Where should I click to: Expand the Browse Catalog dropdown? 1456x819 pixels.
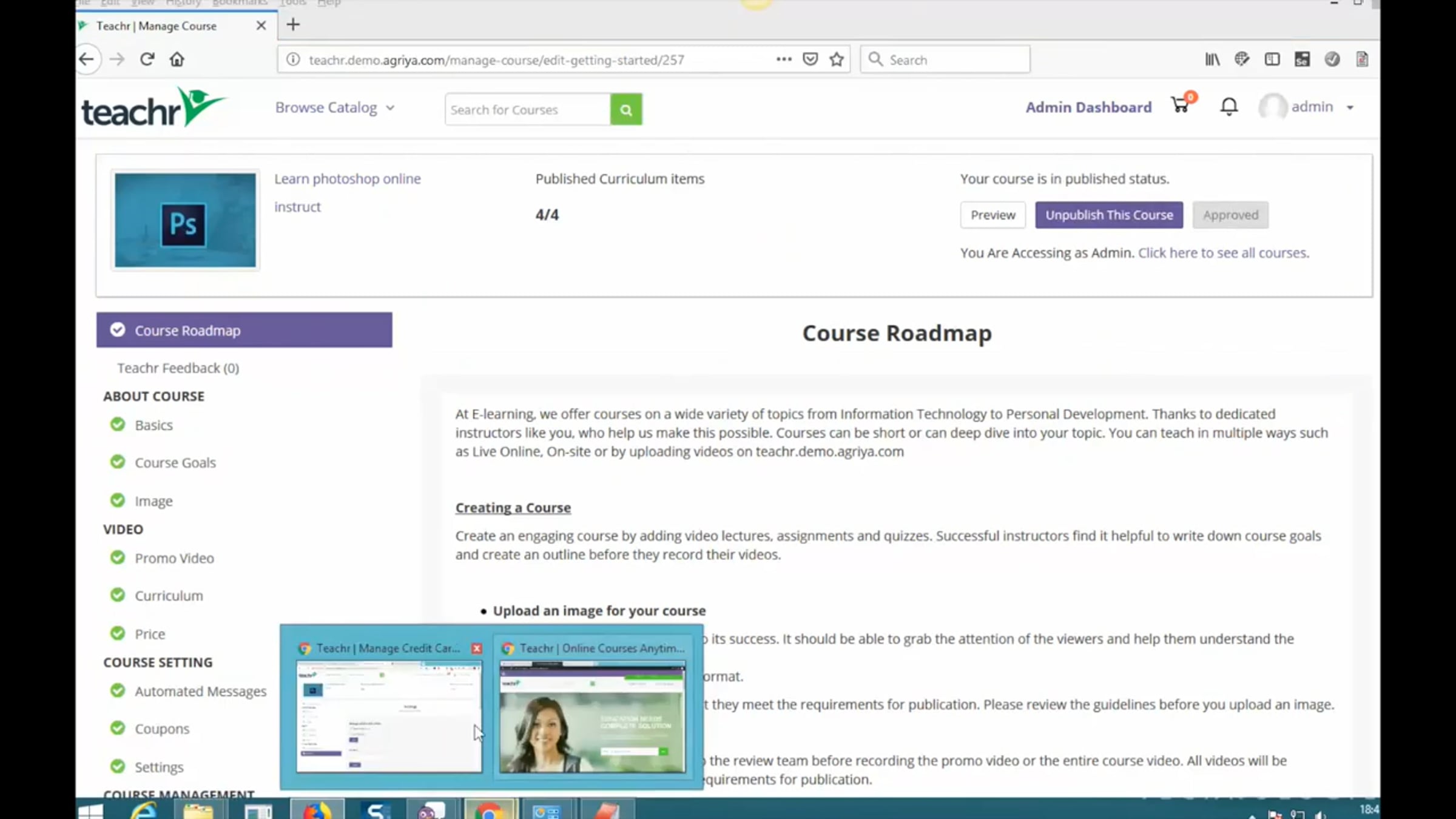click(x=334, y=107)
